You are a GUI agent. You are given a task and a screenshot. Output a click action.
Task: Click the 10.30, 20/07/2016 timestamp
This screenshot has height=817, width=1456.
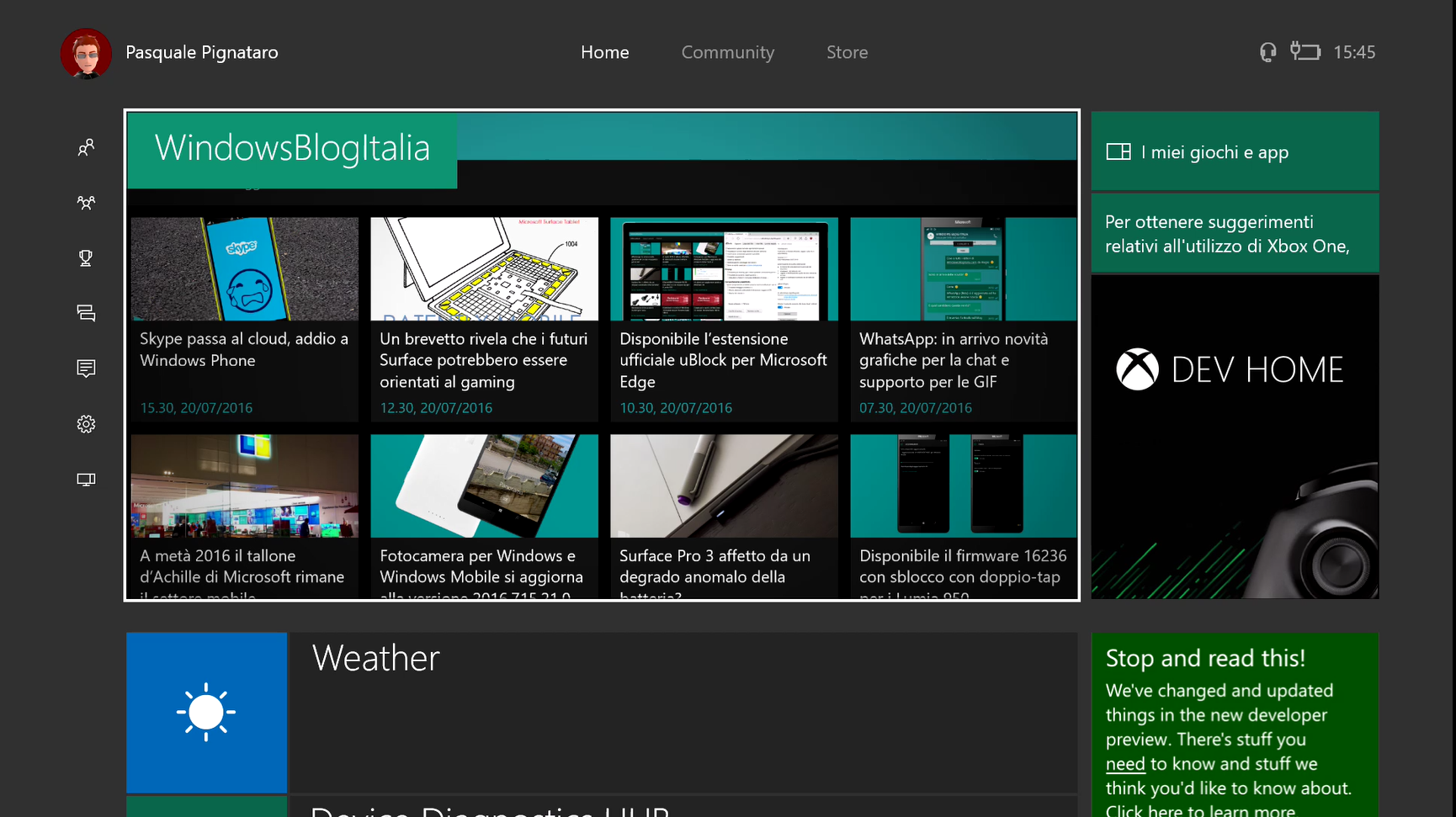676,408
